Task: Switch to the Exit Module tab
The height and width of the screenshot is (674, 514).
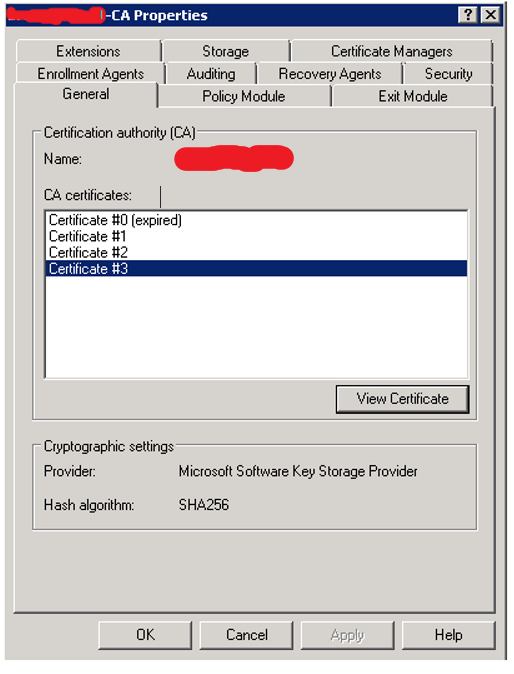Action: pos(413,96)
